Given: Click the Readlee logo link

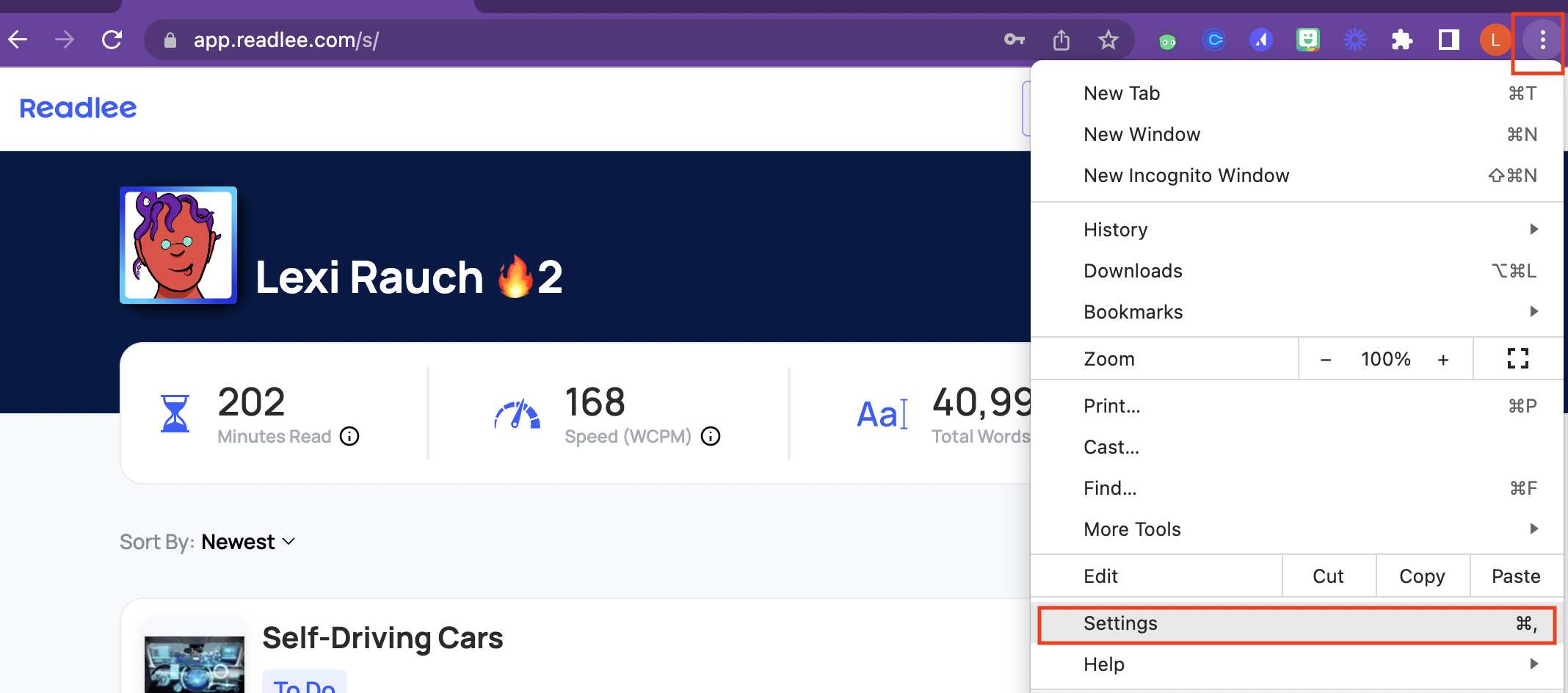Looking at the screenshot, I should (78, 109).
